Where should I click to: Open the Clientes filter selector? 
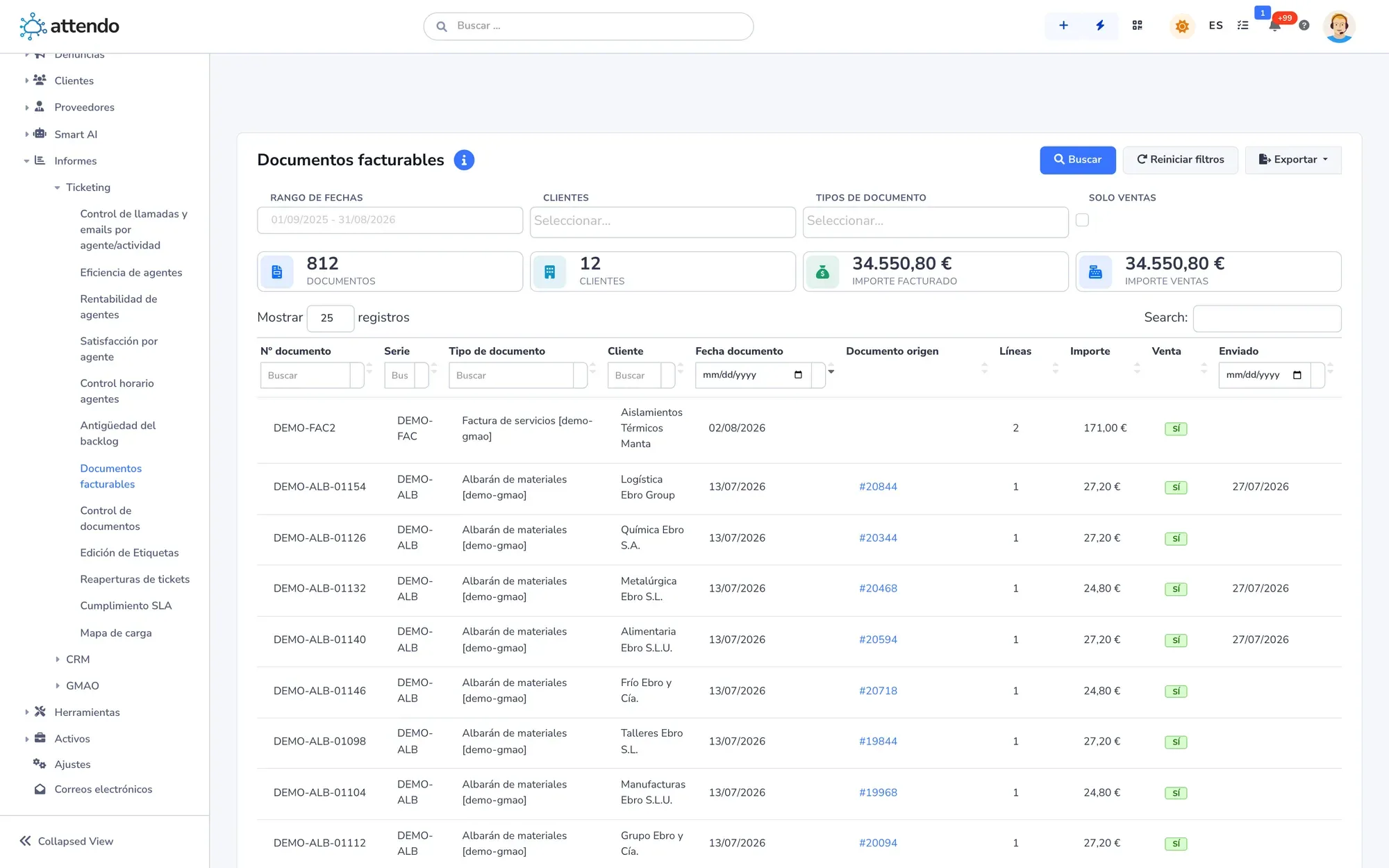coord(663,222)
